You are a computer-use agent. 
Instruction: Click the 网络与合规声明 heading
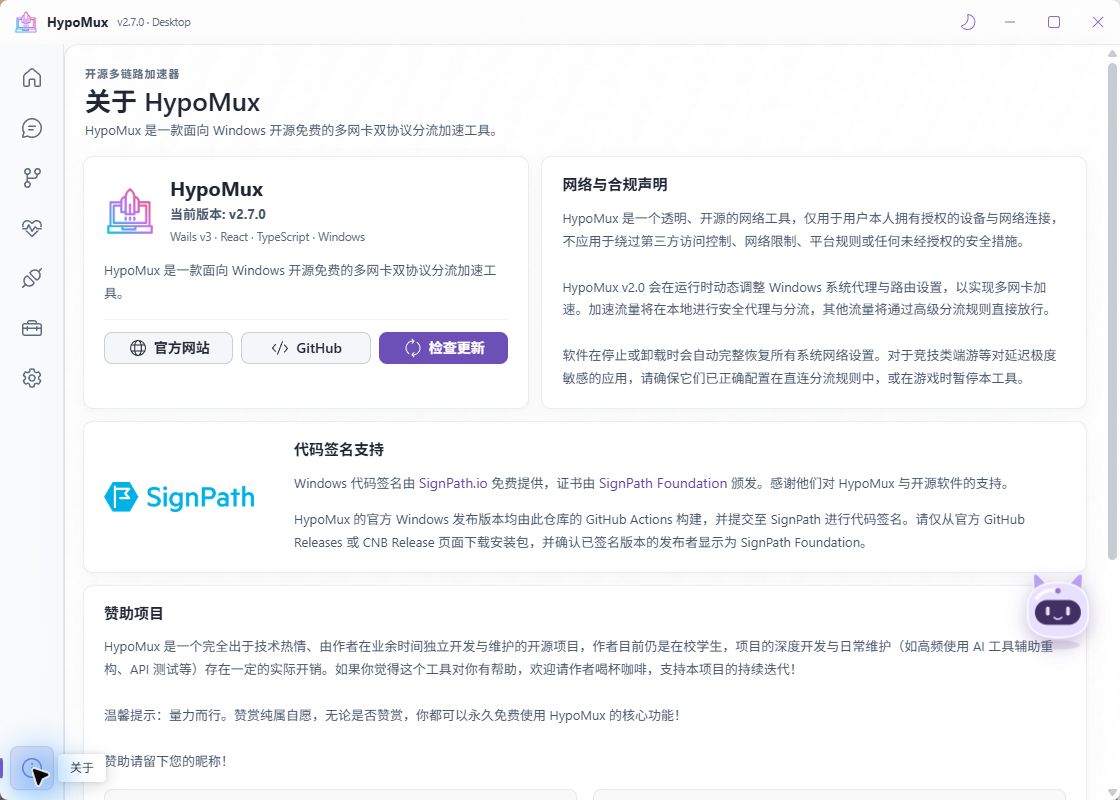(615, 185)
